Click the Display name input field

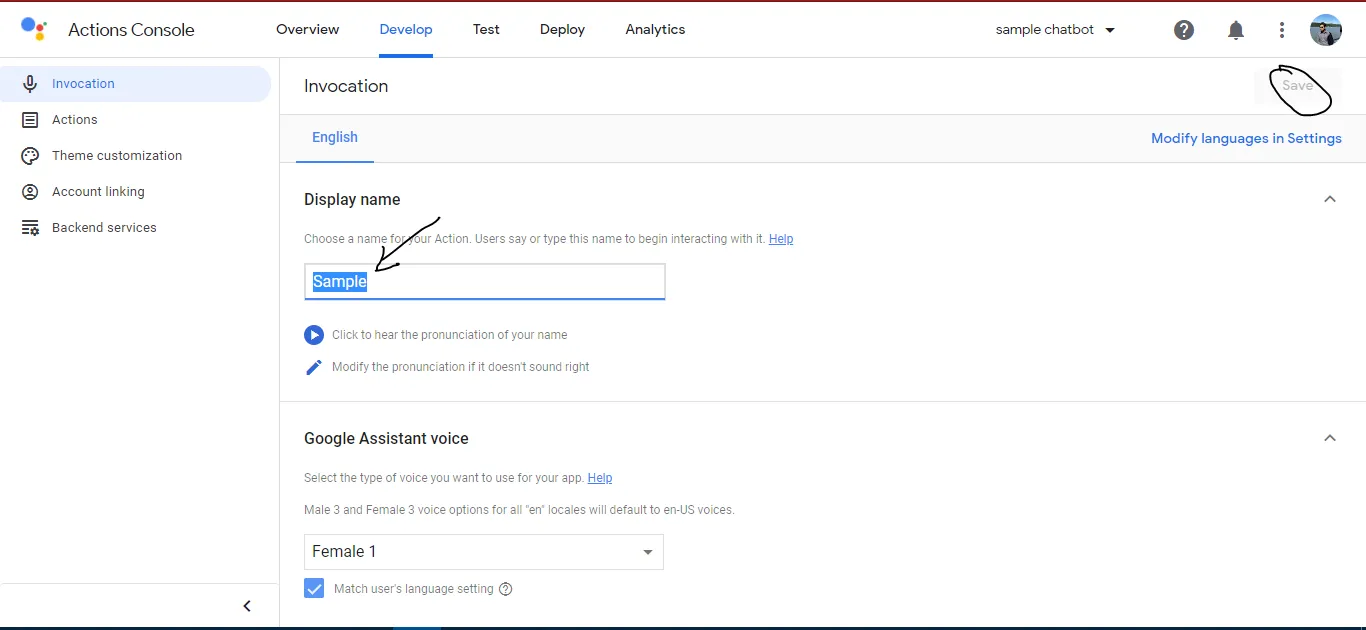(485, 282)
